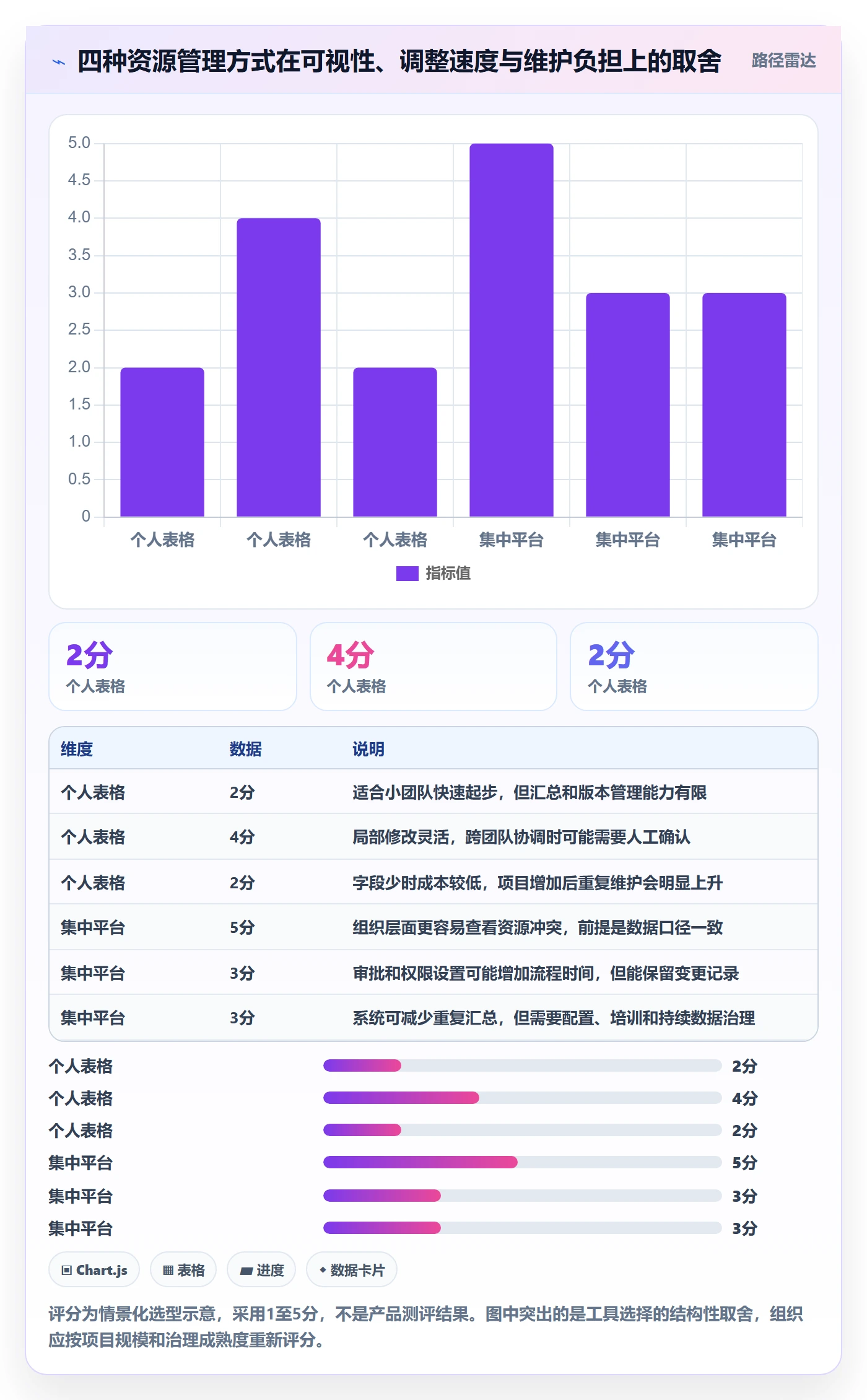Select the 数据卡片 tag
Image resolution: width=867 pixels, height=1400 pixels.
[352, 1269]
